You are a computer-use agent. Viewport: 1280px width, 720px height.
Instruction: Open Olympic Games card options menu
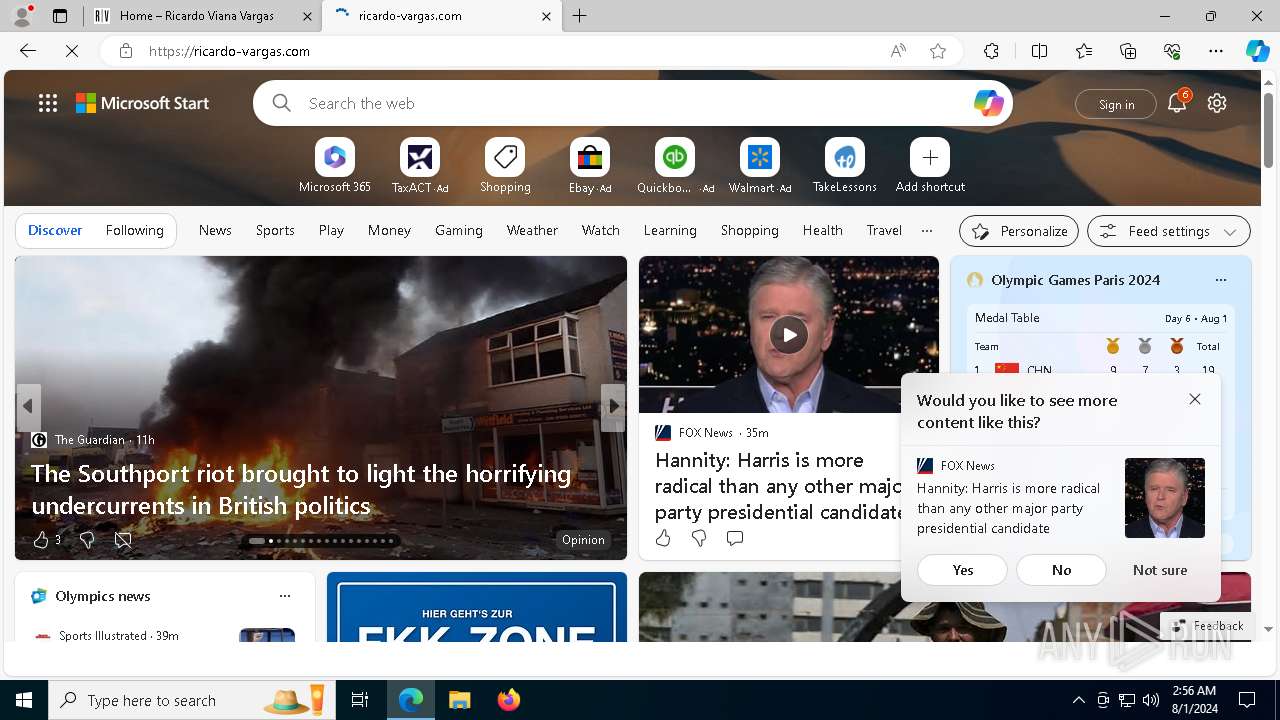(1220, 280)
